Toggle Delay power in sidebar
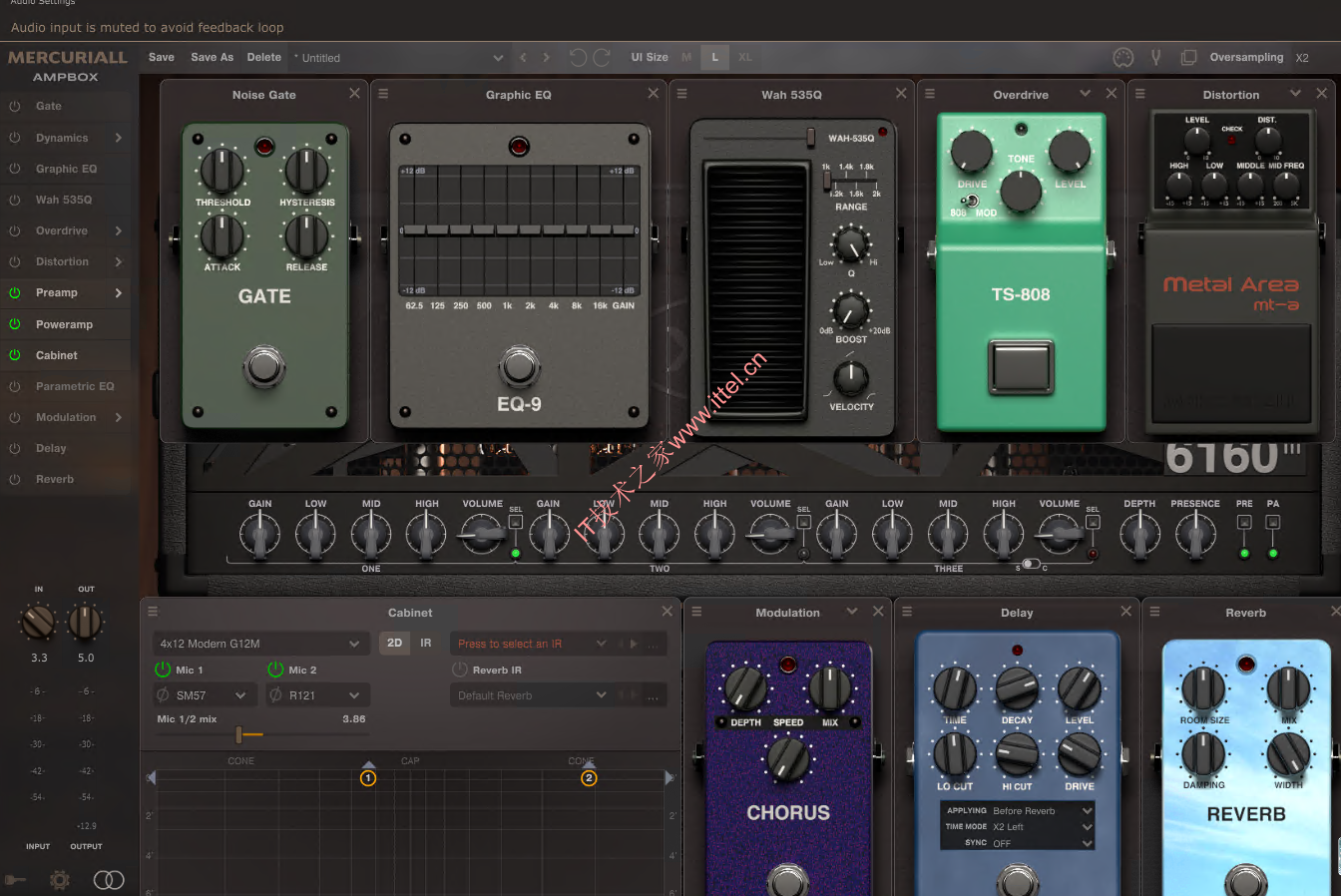Screen dimensions: 1341x896 click(x=15, y=448)
